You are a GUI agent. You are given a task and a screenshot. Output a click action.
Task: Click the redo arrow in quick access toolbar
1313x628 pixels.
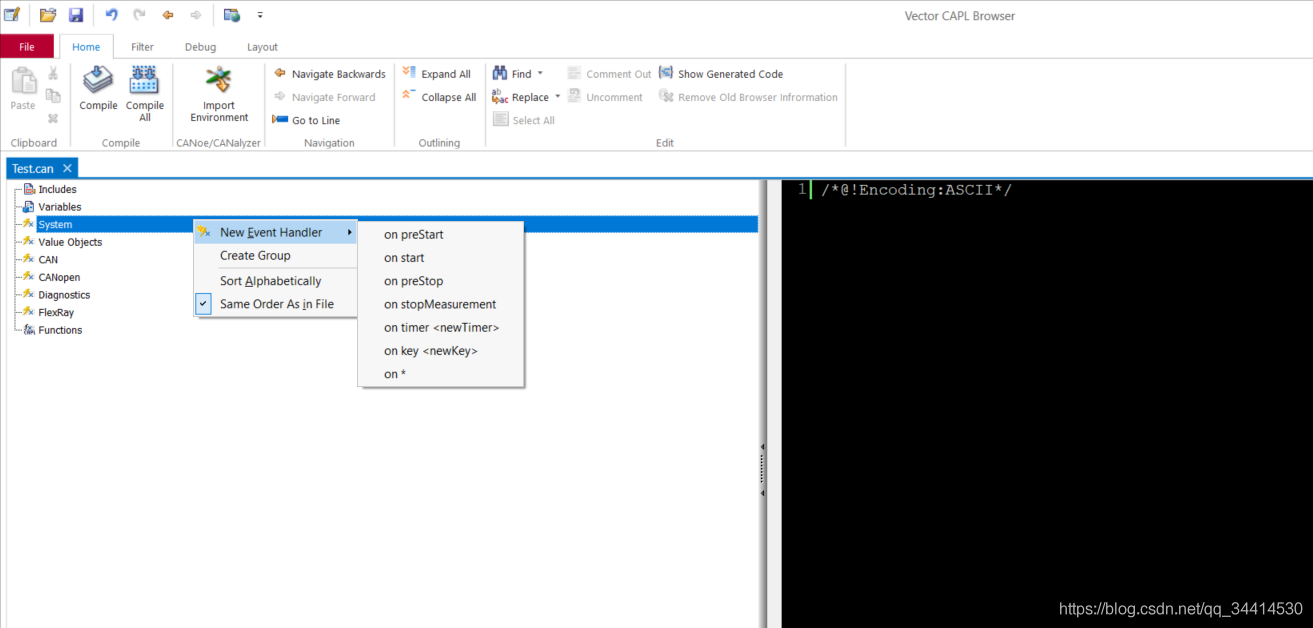(139, 15)
